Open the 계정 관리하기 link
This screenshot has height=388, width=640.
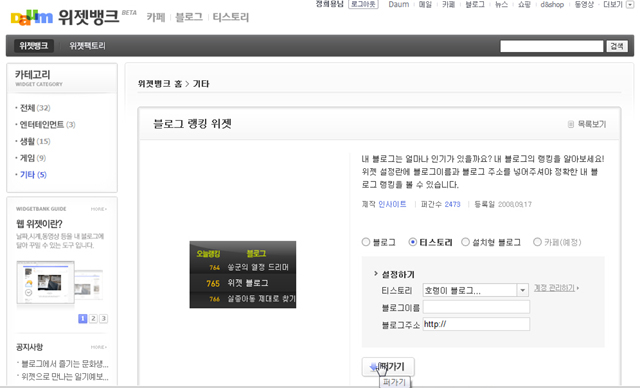coord(554,288)
